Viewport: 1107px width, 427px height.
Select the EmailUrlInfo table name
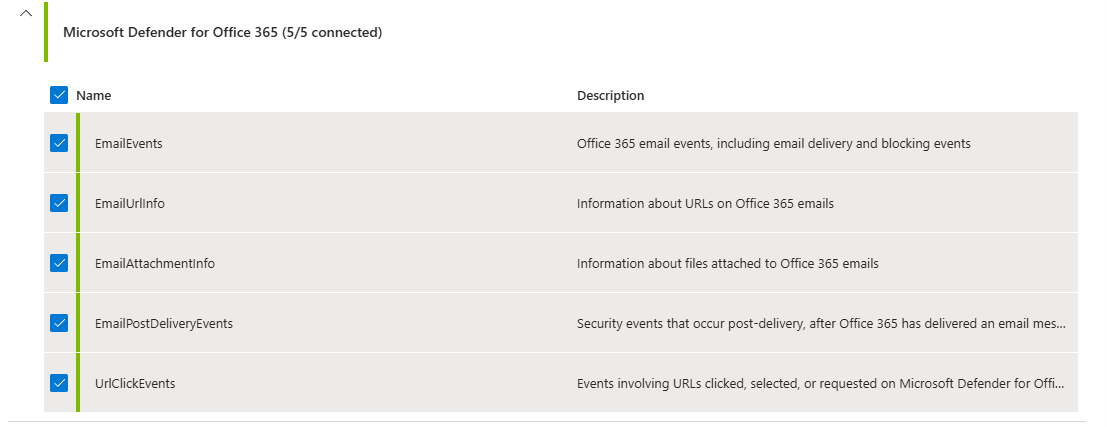coord(129,203)
